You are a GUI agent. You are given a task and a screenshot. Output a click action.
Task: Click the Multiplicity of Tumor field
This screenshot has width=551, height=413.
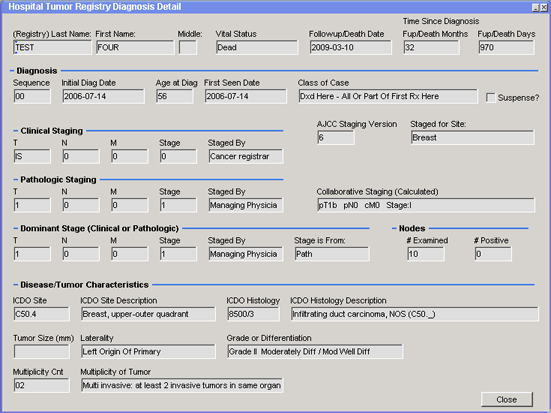coord(182,385)
